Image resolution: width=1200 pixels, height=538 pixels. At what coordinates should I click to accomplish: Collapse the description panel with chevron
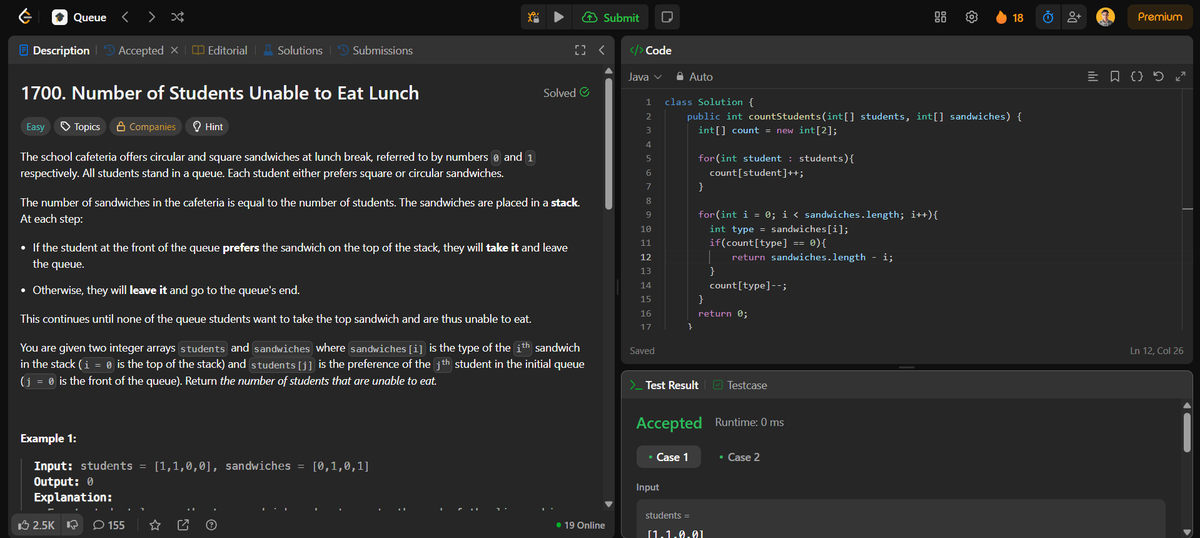[601, 50]
